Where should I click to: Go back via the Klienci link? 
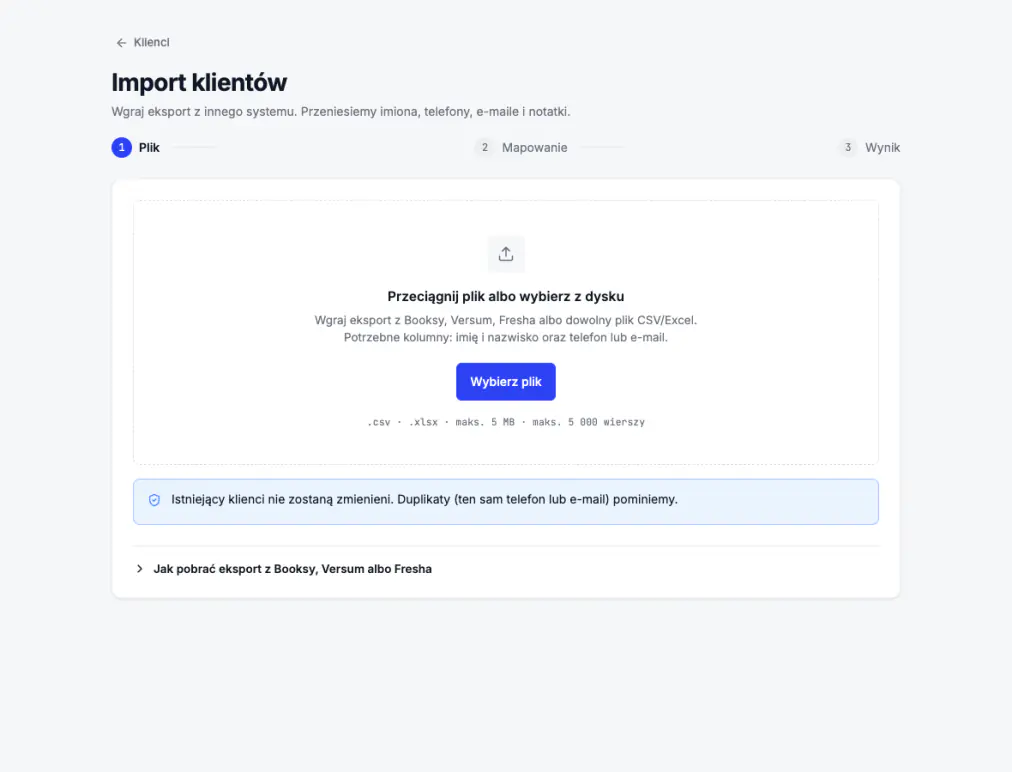151,43
